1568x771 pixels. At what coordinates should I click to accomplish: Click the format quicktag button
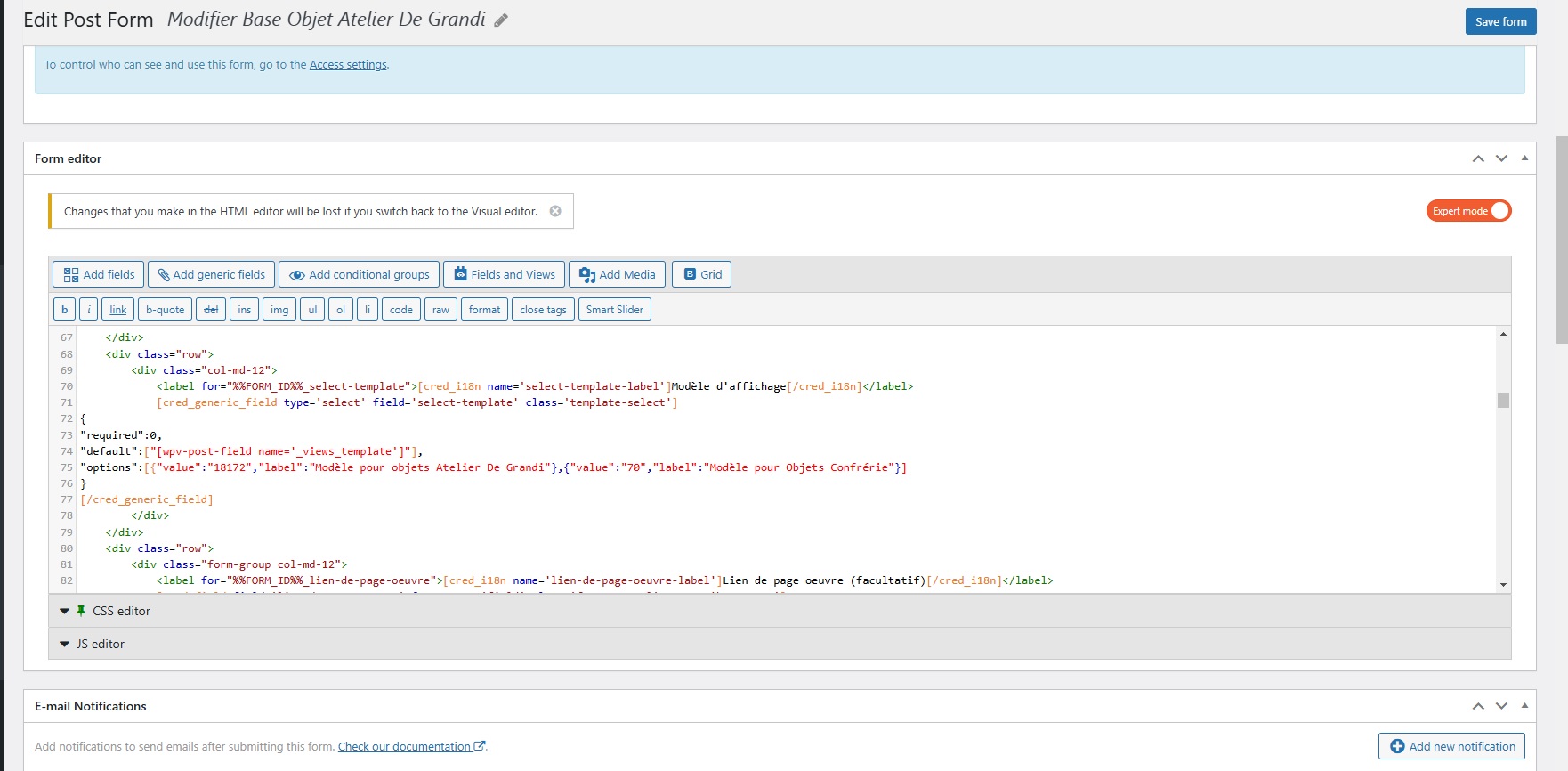click(484, 309)
